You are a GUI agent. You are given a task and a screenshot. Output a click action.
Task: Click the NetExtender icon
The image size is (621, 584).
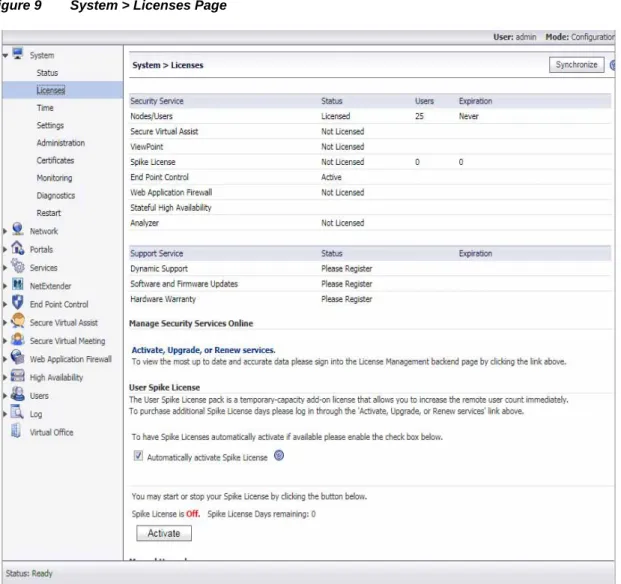coord(17,284)
